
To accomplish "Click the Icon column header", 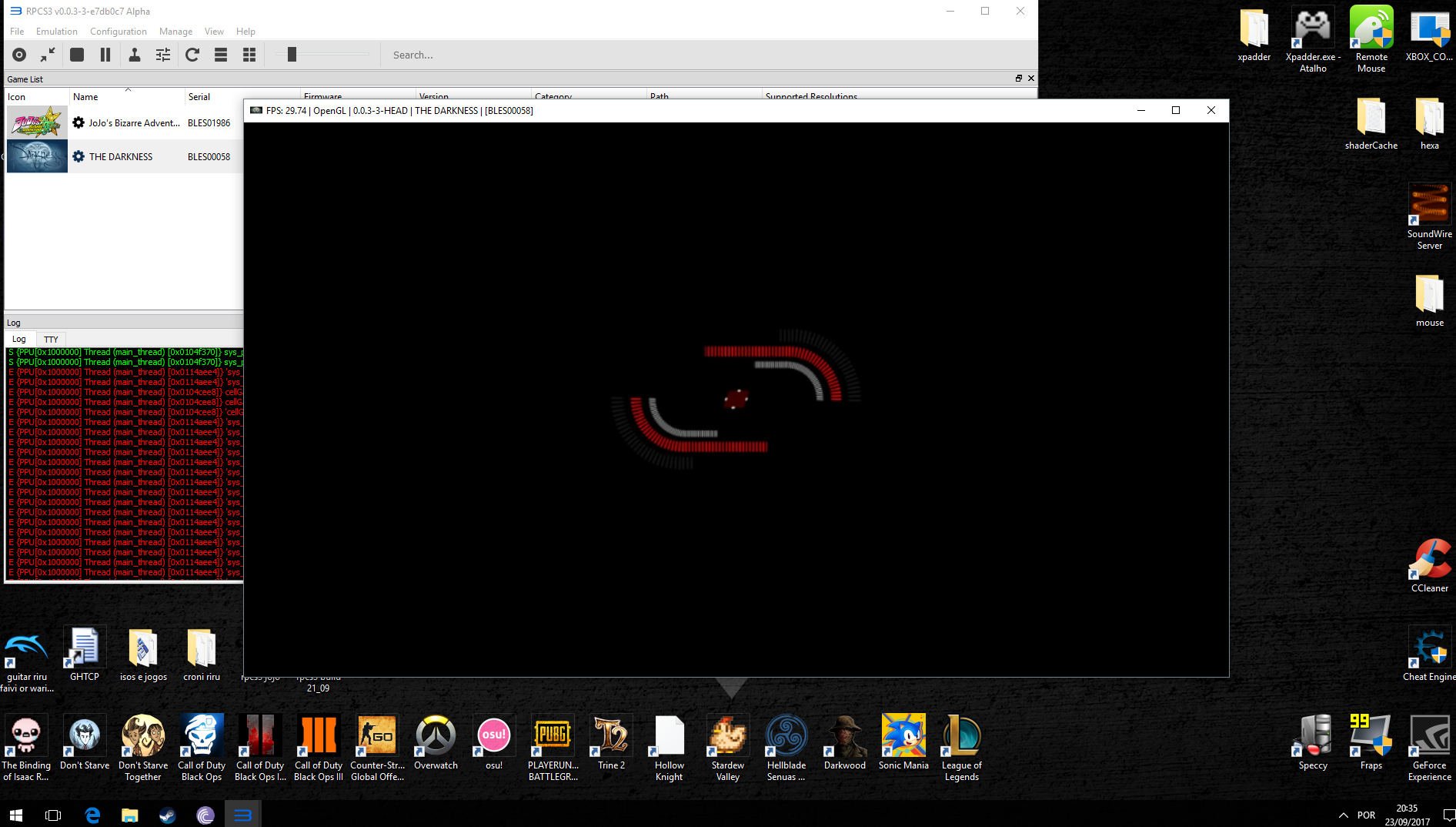I will [36, 97].
